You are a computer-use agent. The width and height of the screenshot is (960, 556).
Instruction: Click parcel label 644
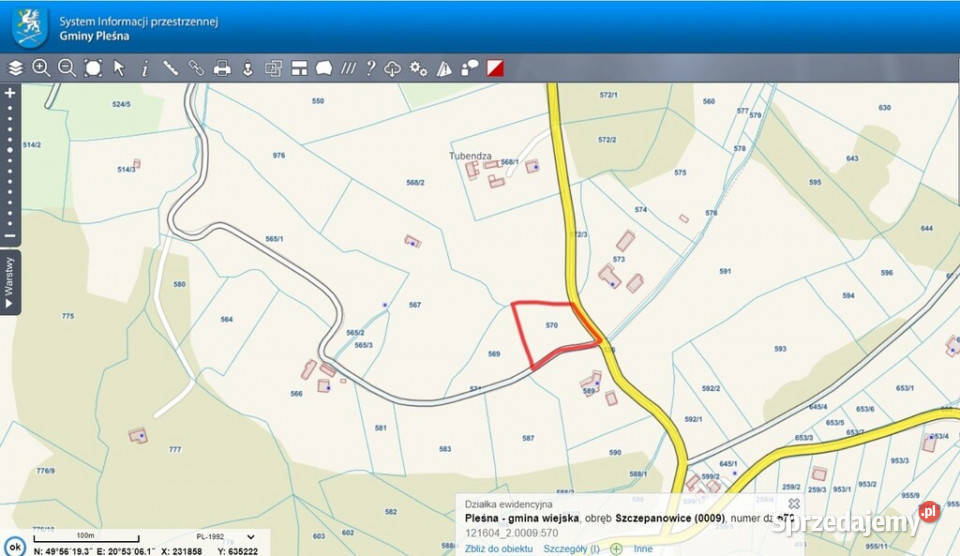point(927,228)
